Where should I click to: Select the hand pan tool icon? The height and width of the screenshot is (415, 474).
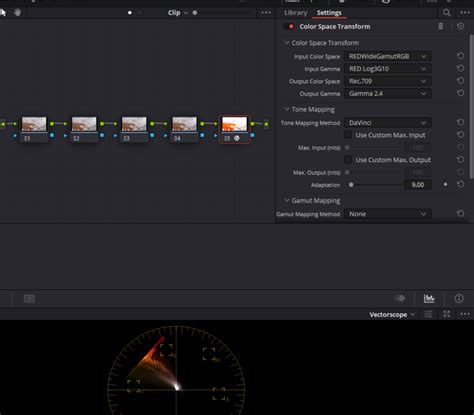(x=17, y=13)
